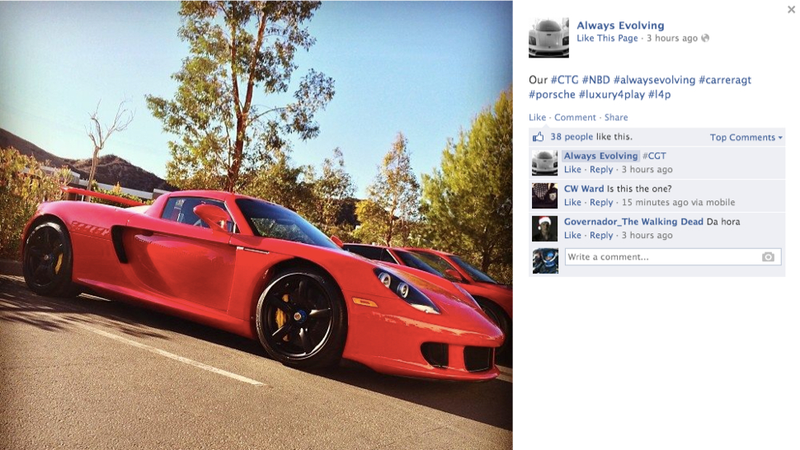Image resolution: width=800 pixels, height=450 pixels.
Task: Like the post via Like link
Action: click(x=537, y=117)
